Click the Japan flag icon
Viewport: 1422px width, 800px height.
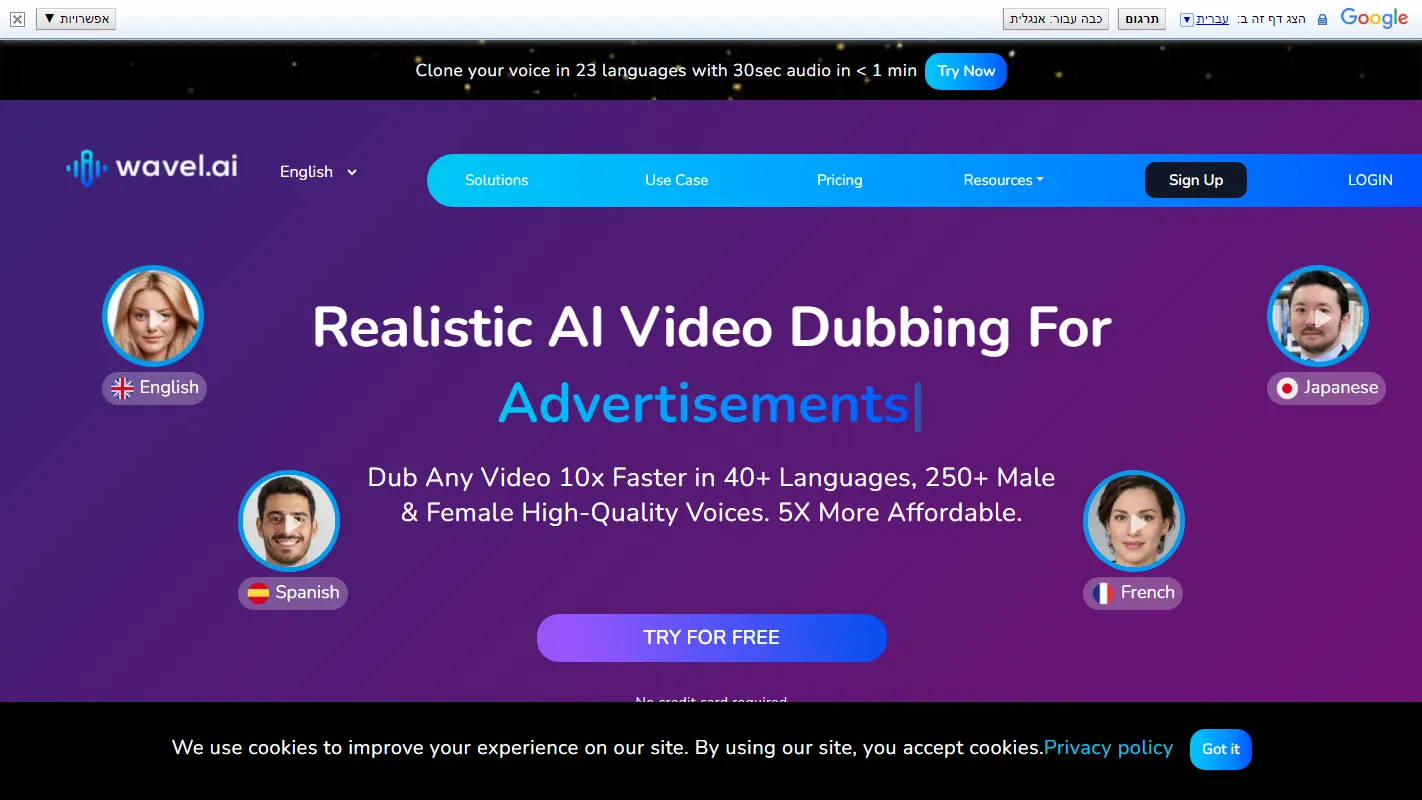coord(1286,388)
